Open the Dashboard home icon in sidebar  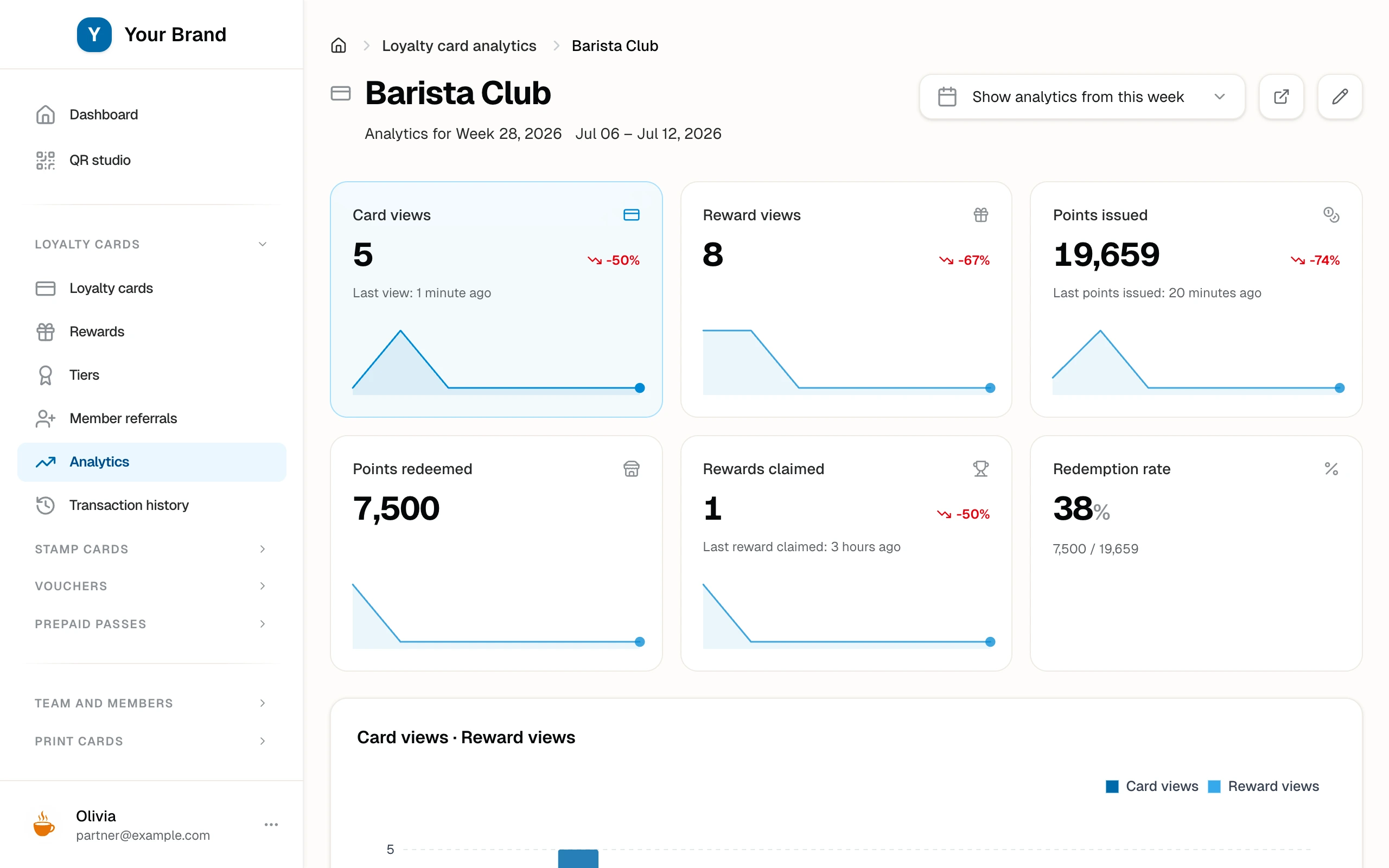pos(46,114)
